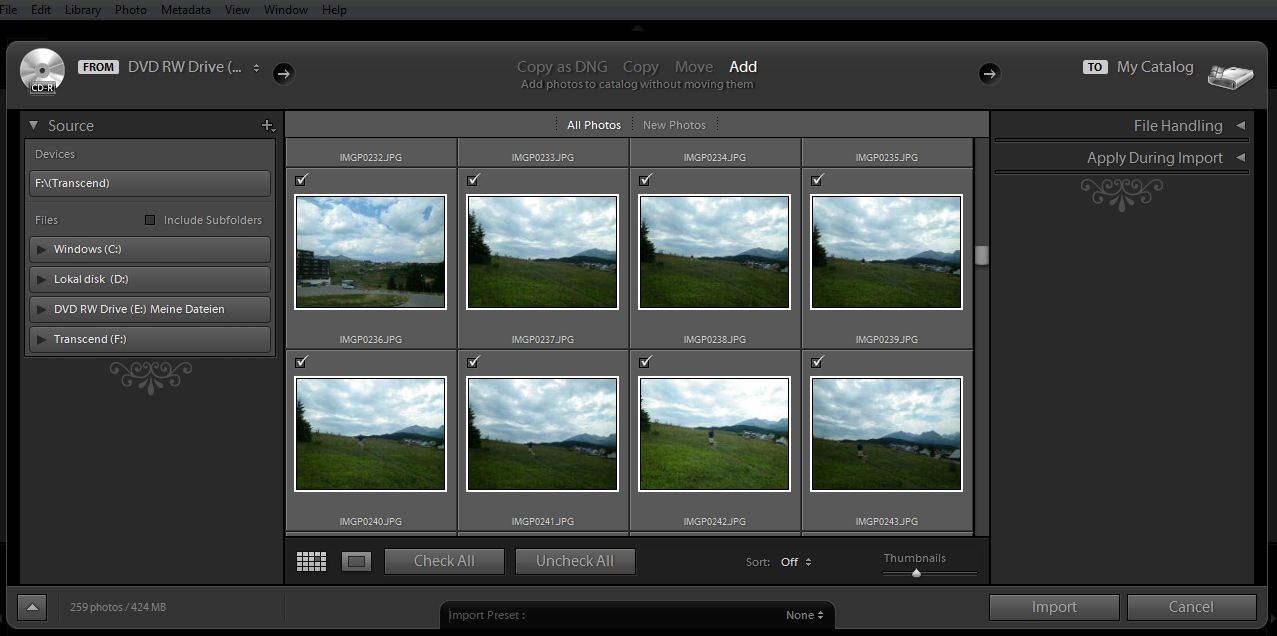Select Add import mode
1277x636 pixels.
point(743,67)
